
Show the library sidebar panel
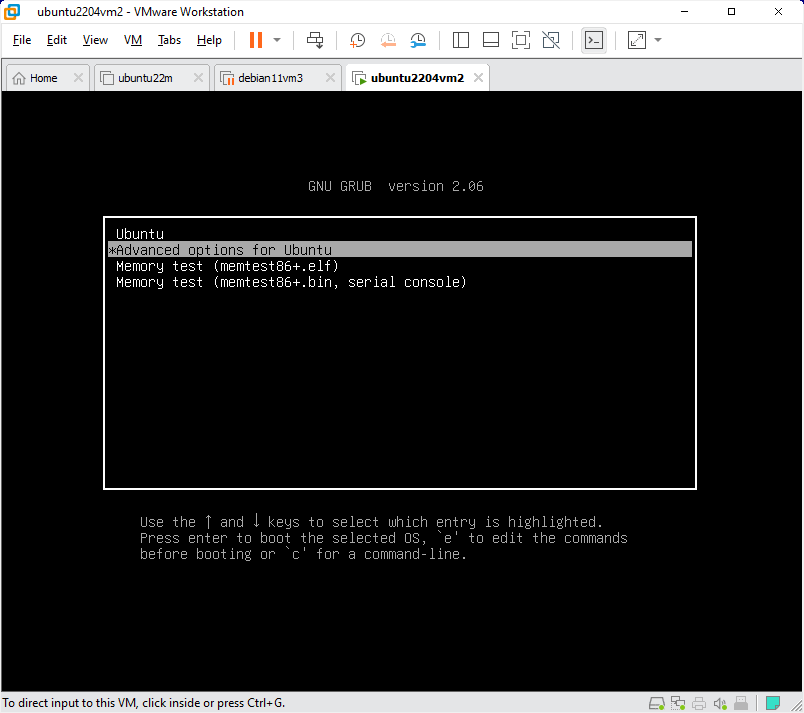[x=460, y=40]
